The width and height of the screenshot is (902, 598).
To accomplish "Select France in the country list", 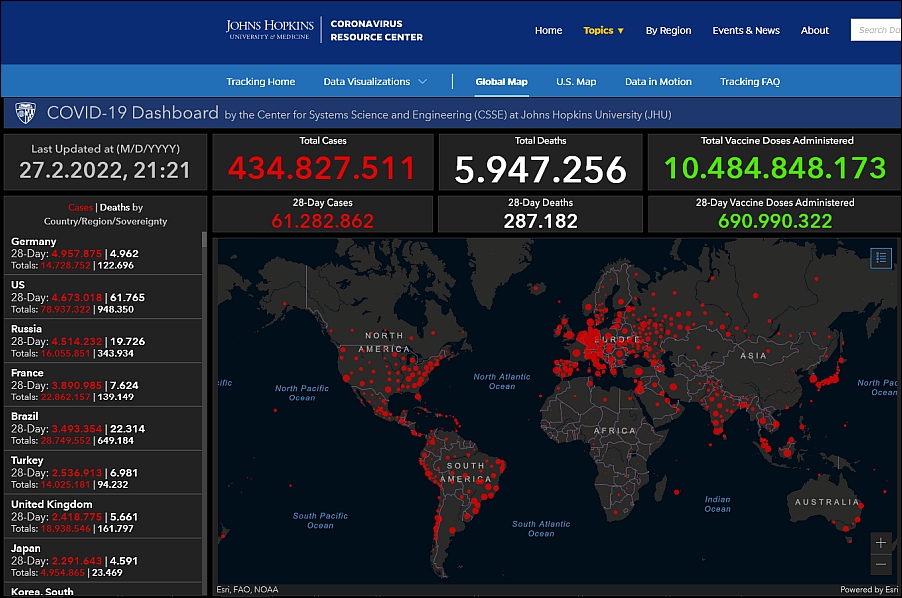I will tap(103, 385).
